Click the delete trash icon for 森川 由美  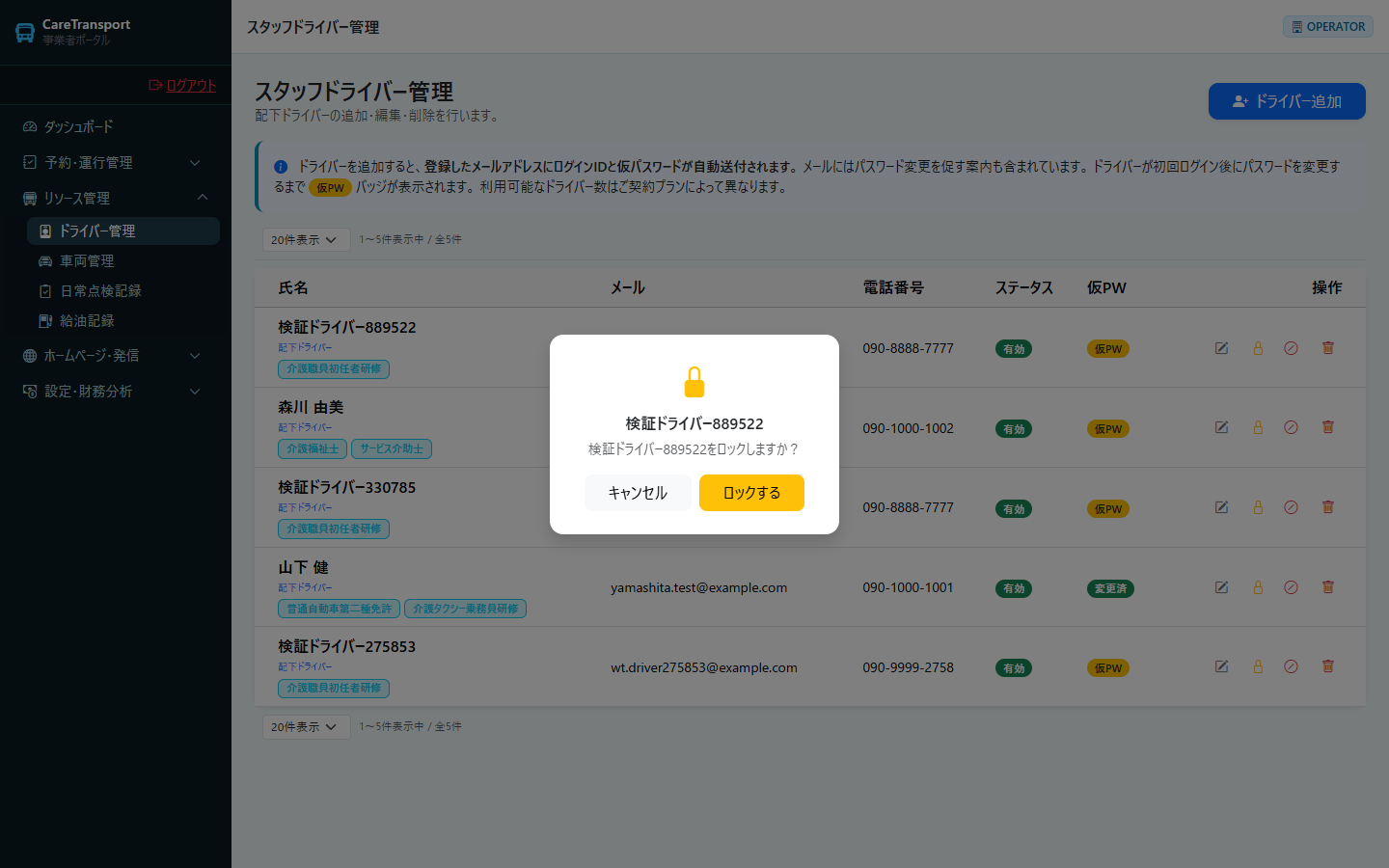pyautogui.click(x=1328, y=427)
